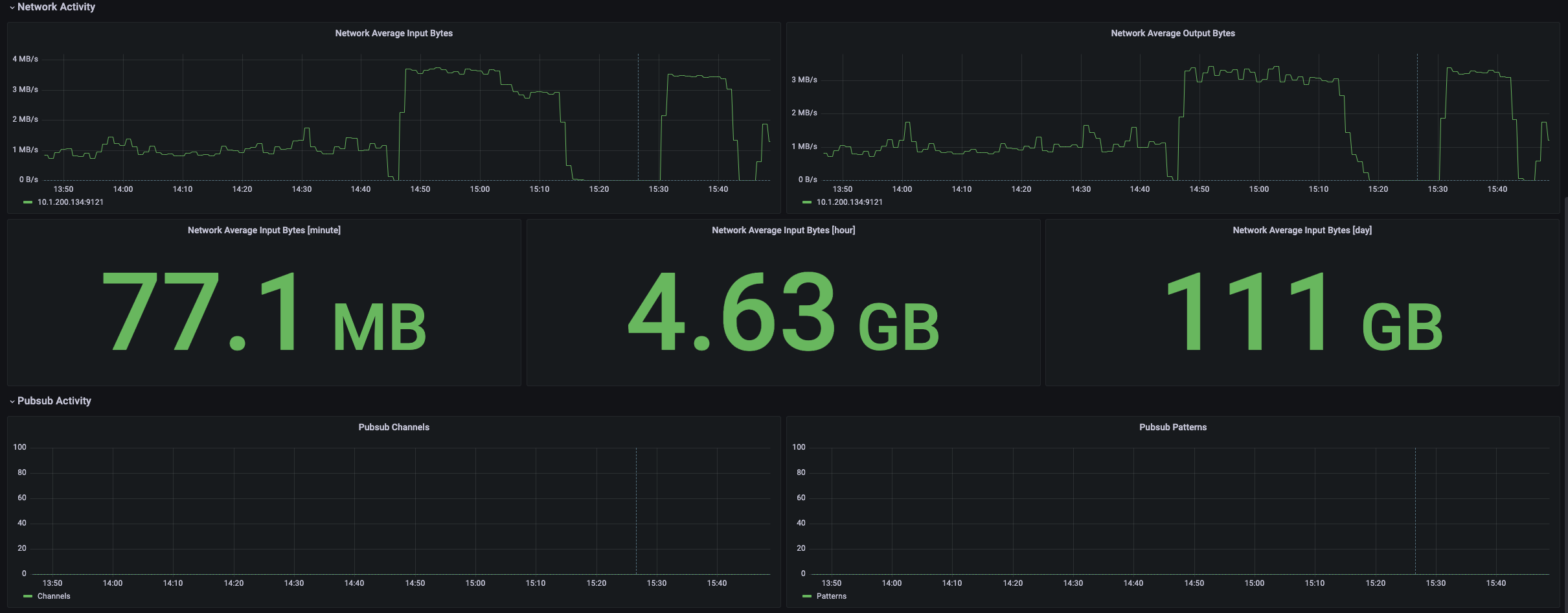Screen dimensions: 1568x613
Task: Click the 77.1 MB stat value
Action: pyautogui.click(x=264, y=312)
